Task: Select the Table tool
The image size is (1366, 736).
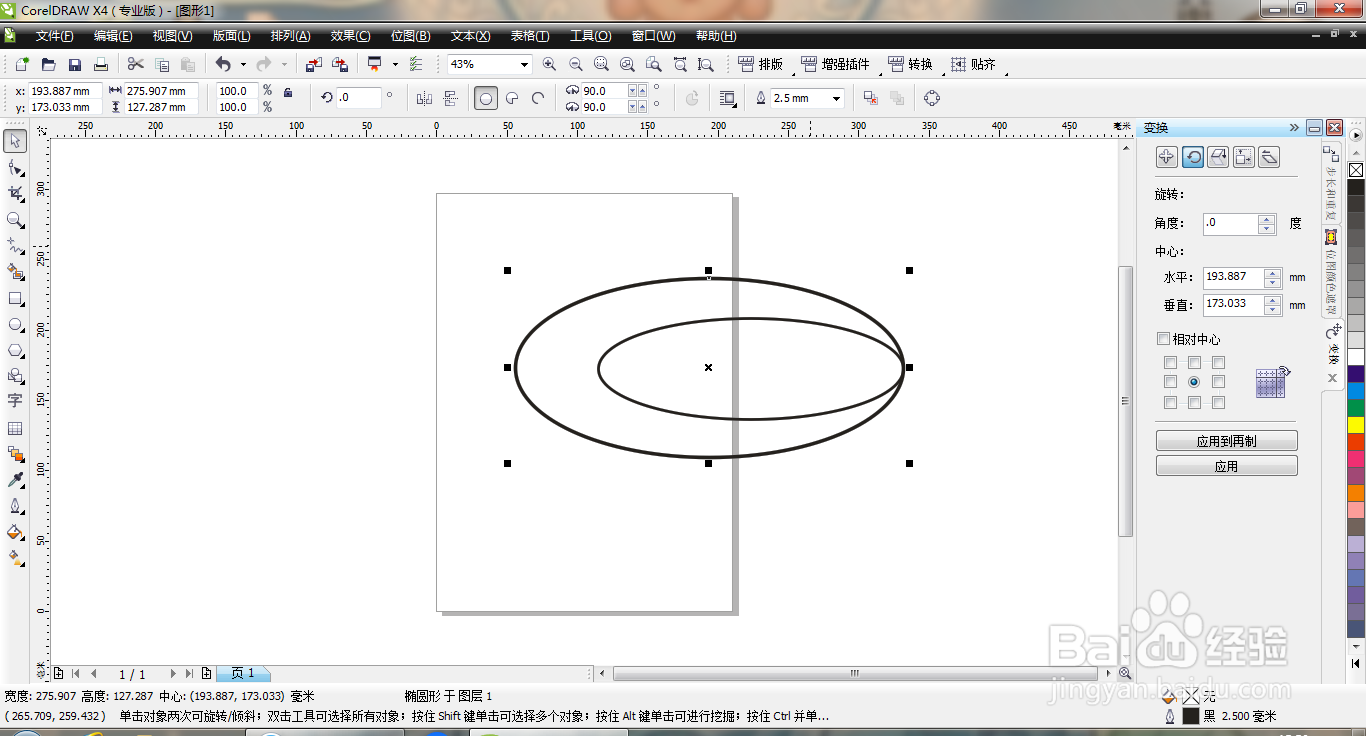Action: (x=15, y=428)
